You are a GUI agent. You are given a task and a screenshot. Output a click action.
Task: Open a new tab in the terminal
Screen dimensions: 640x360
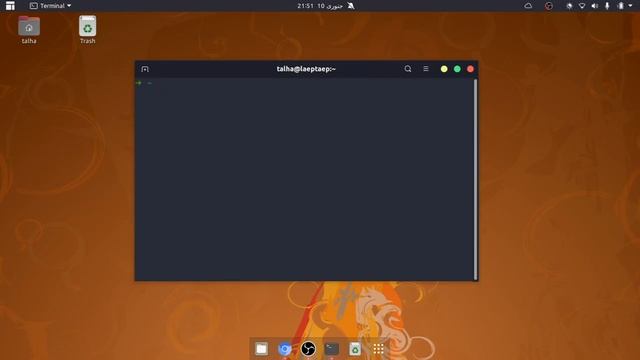pos(145,69)
